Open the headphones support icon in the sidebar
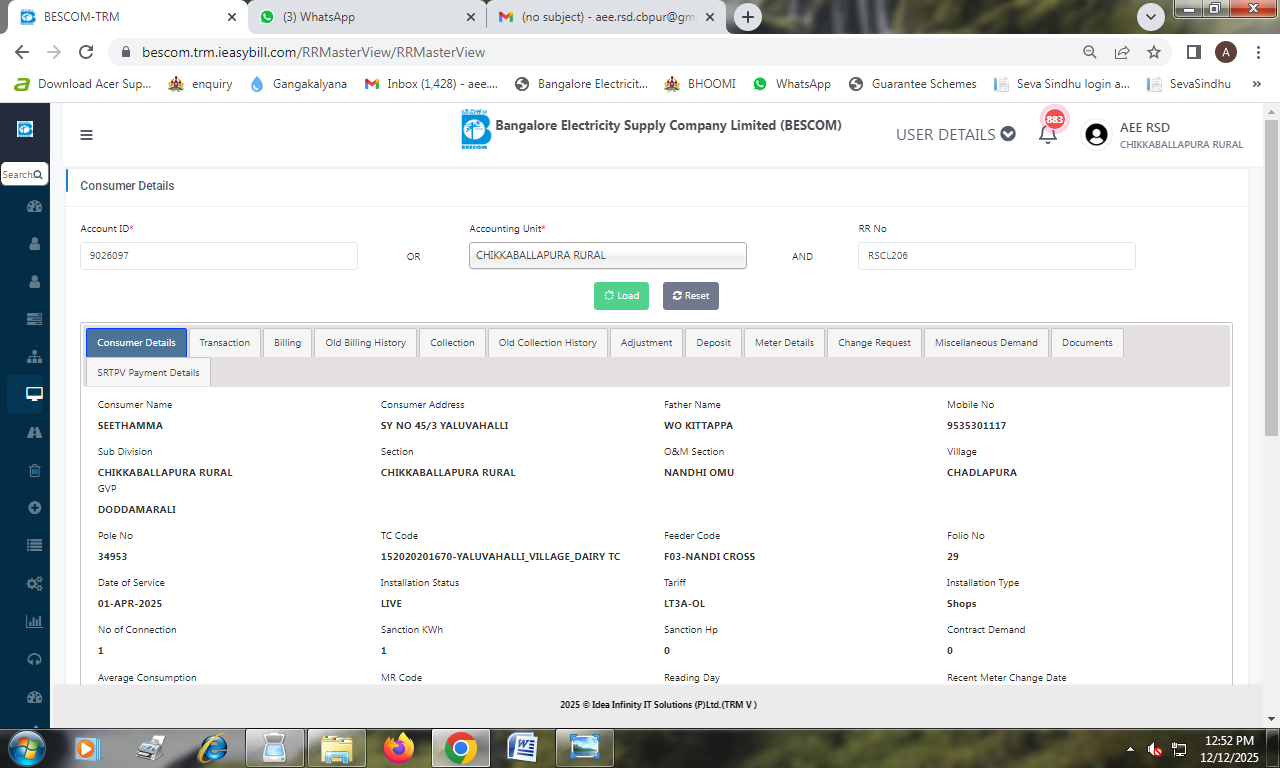1280x768 pixels. [x=34, y=659]
